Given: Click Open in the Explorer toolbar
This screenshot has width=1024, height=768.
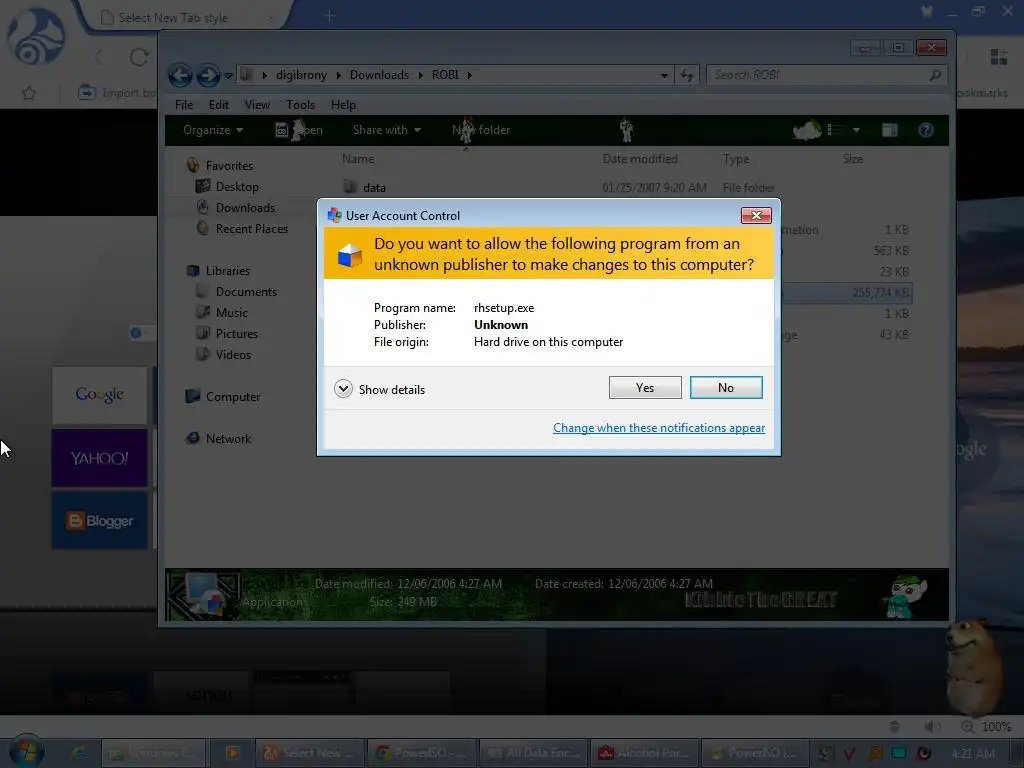Looking at the screenshot, I should pos(299,130).
